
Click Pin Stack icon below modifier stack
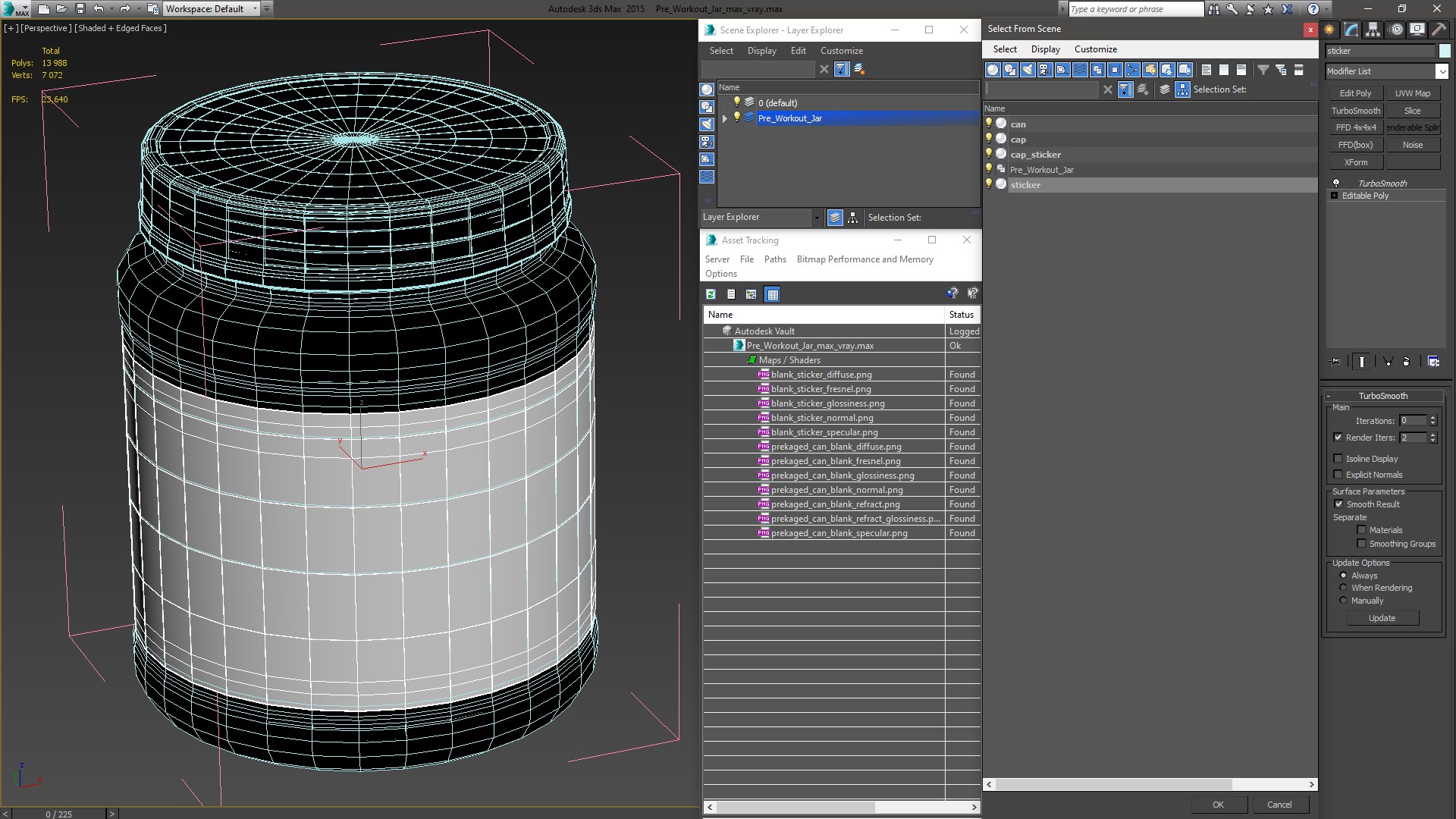pos(1335,362)
